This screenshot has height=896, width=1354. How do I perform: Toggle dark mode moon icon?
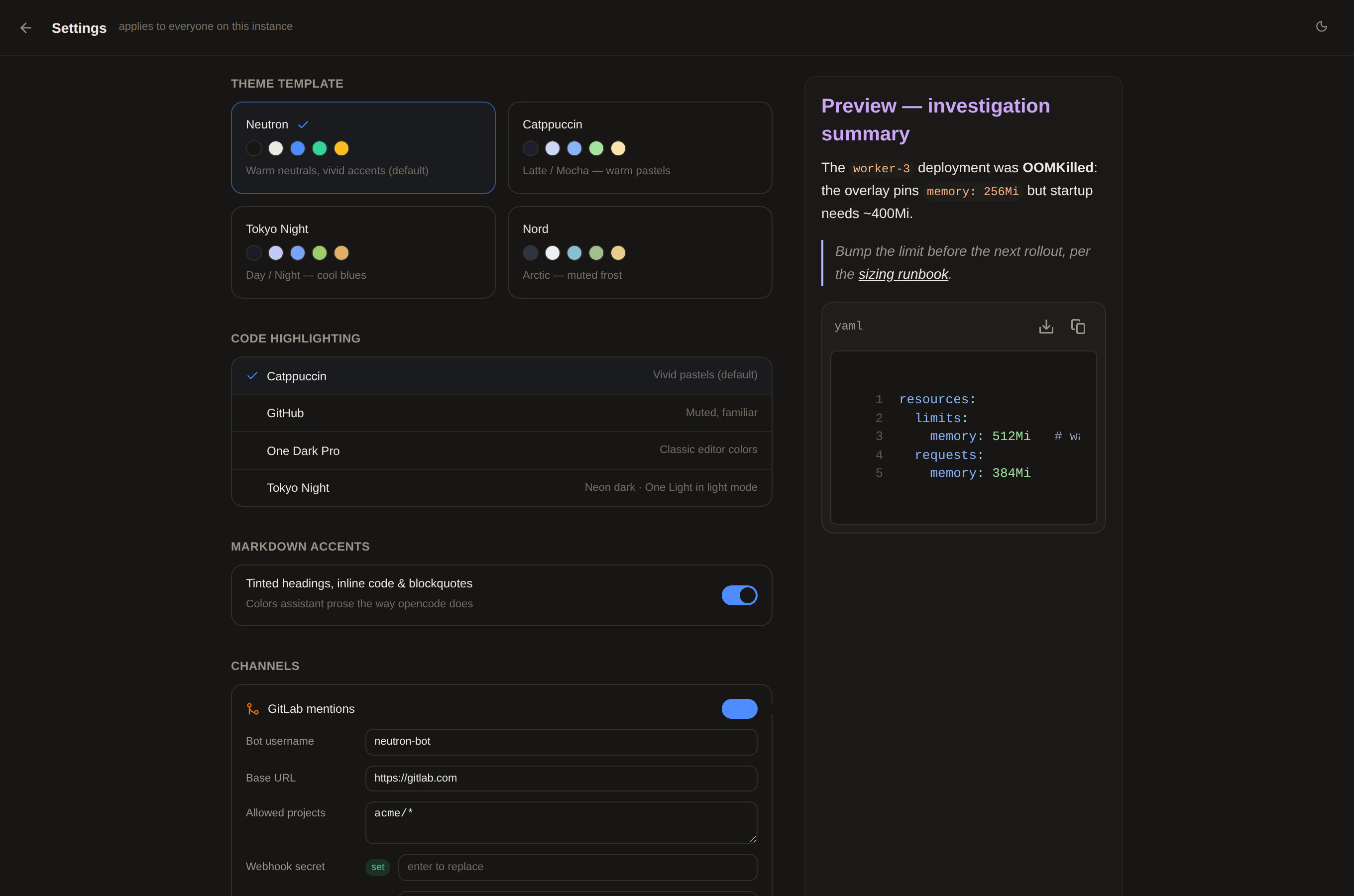(1321, 26)
